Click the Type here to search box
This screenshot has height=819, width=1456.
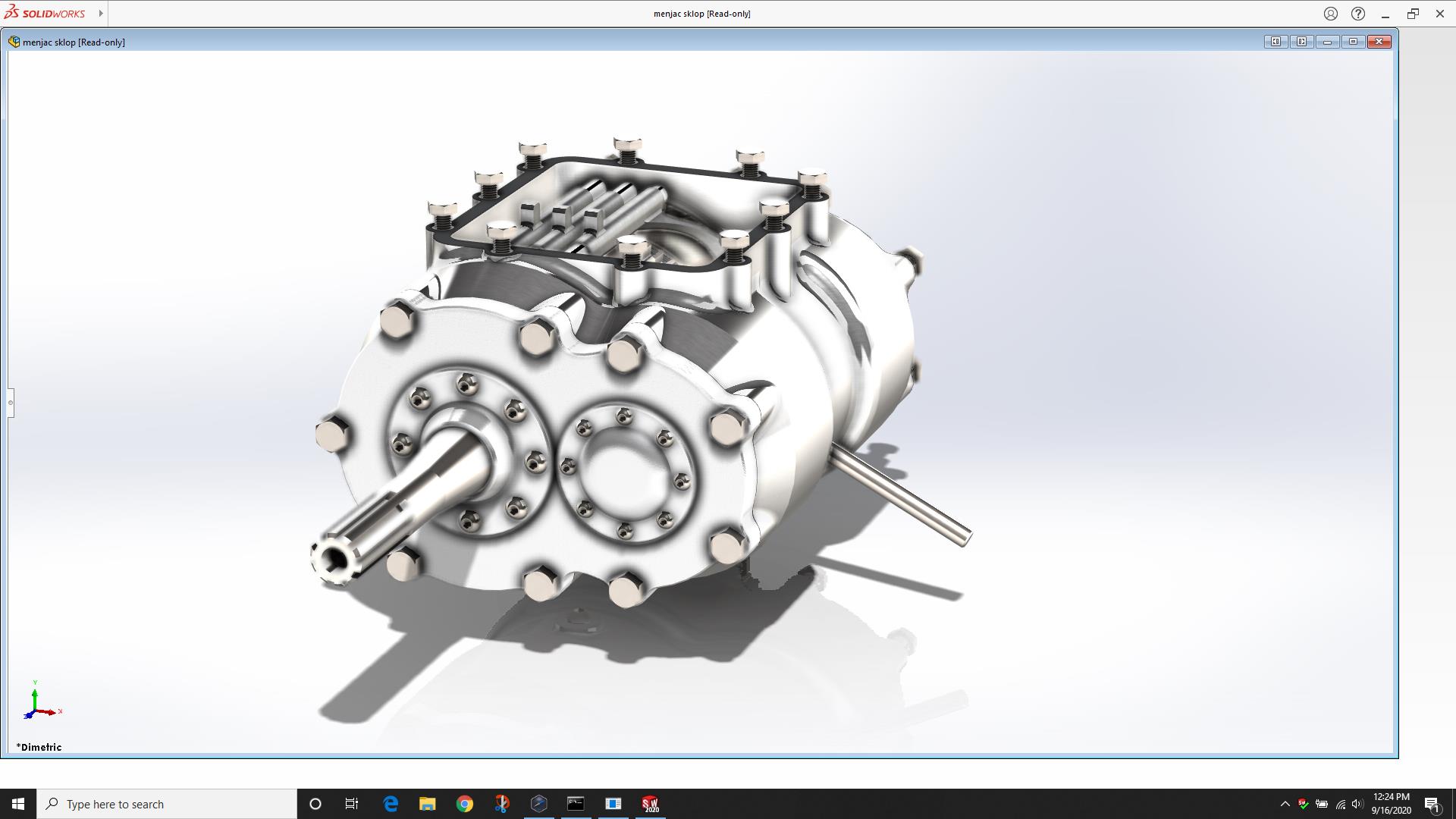167,804
